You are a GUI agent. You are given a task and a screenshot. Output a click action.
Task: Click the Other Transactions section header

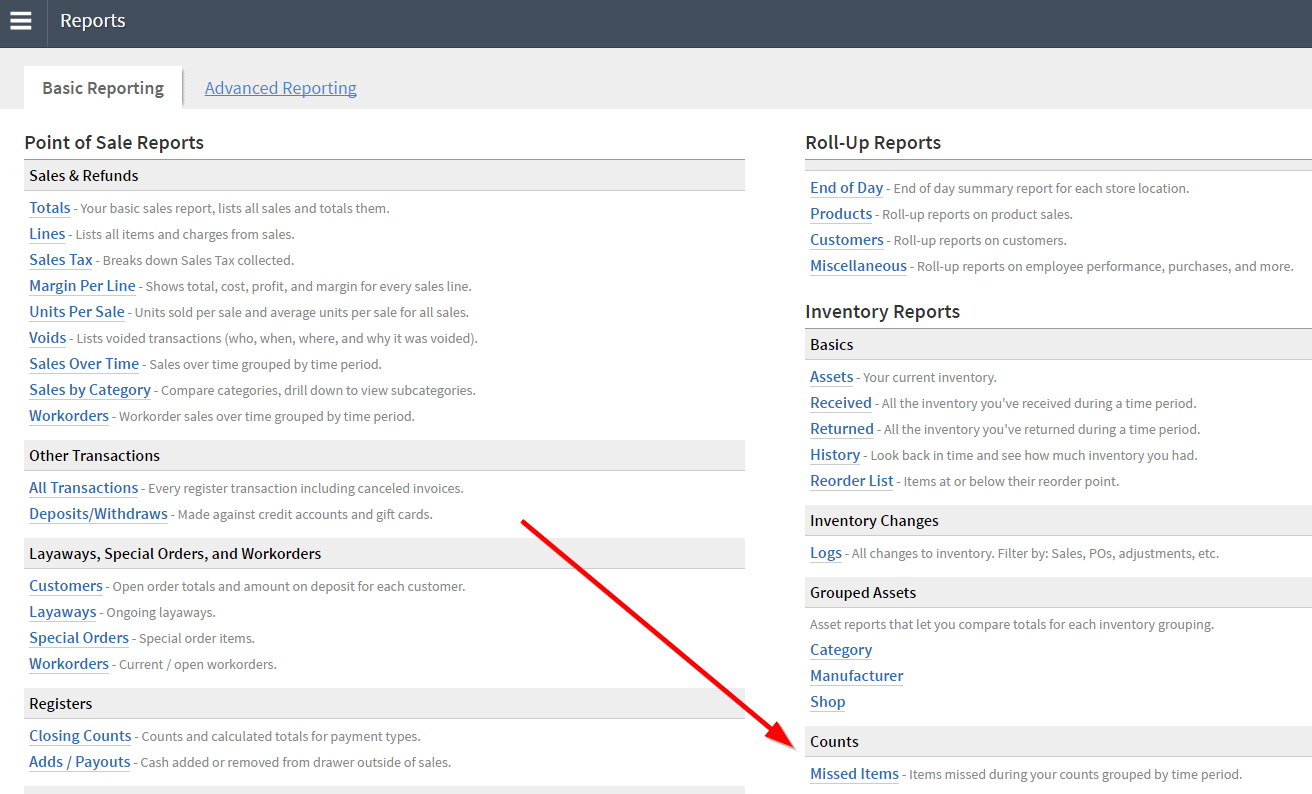384,456
